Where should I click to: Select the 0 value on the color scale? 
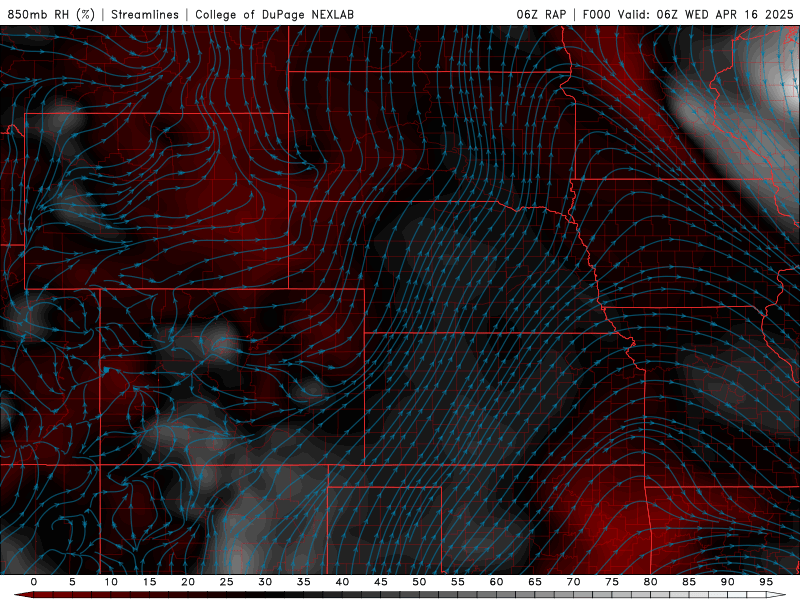point(34,582)
